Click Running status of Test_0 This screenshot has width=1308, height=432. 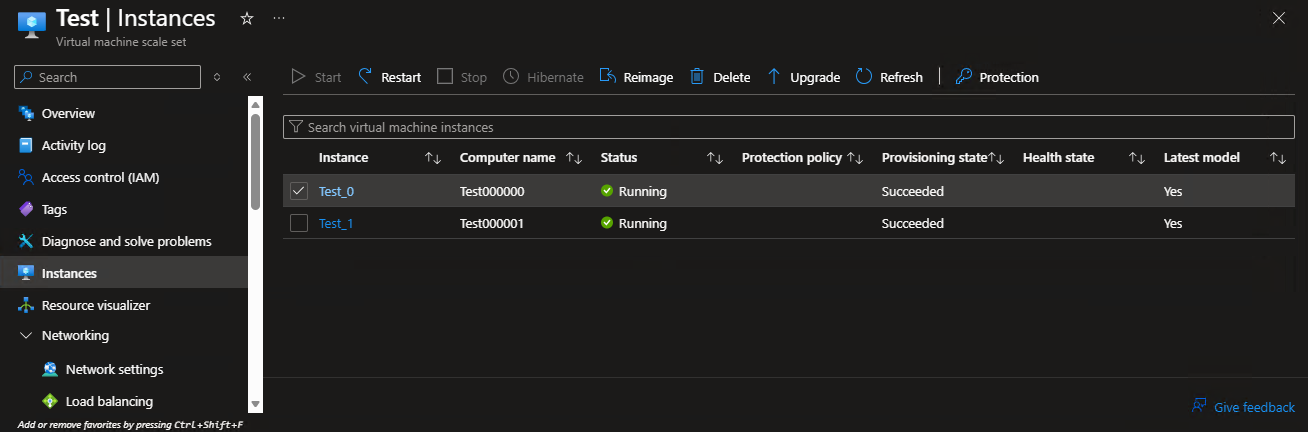click(x=634, y=191)
